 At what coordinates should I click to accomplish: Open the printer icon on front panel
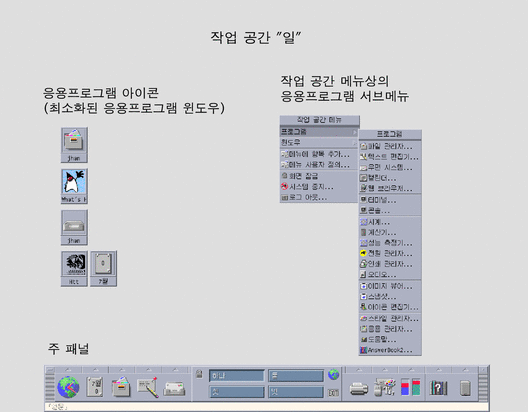click(359, 388)
